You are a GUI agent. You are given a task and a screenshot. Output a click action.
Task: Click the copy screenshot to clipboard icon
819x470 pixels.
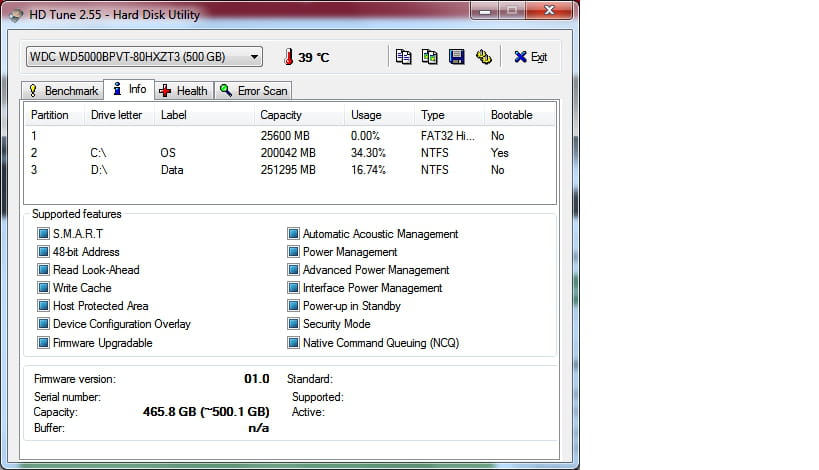pyautogui.click(x=430, y=56)
